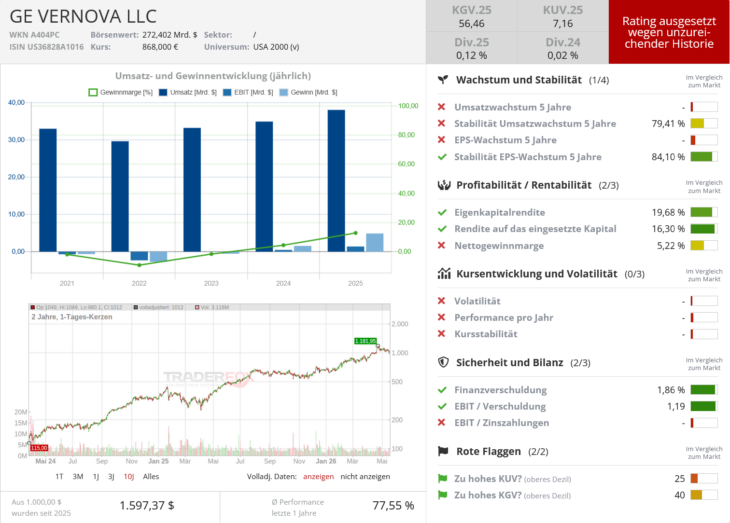Toggle the EBIT [Mrd. $] legend entry
The height and width of the screenshot is (523, 730).
tap(248, 92)
